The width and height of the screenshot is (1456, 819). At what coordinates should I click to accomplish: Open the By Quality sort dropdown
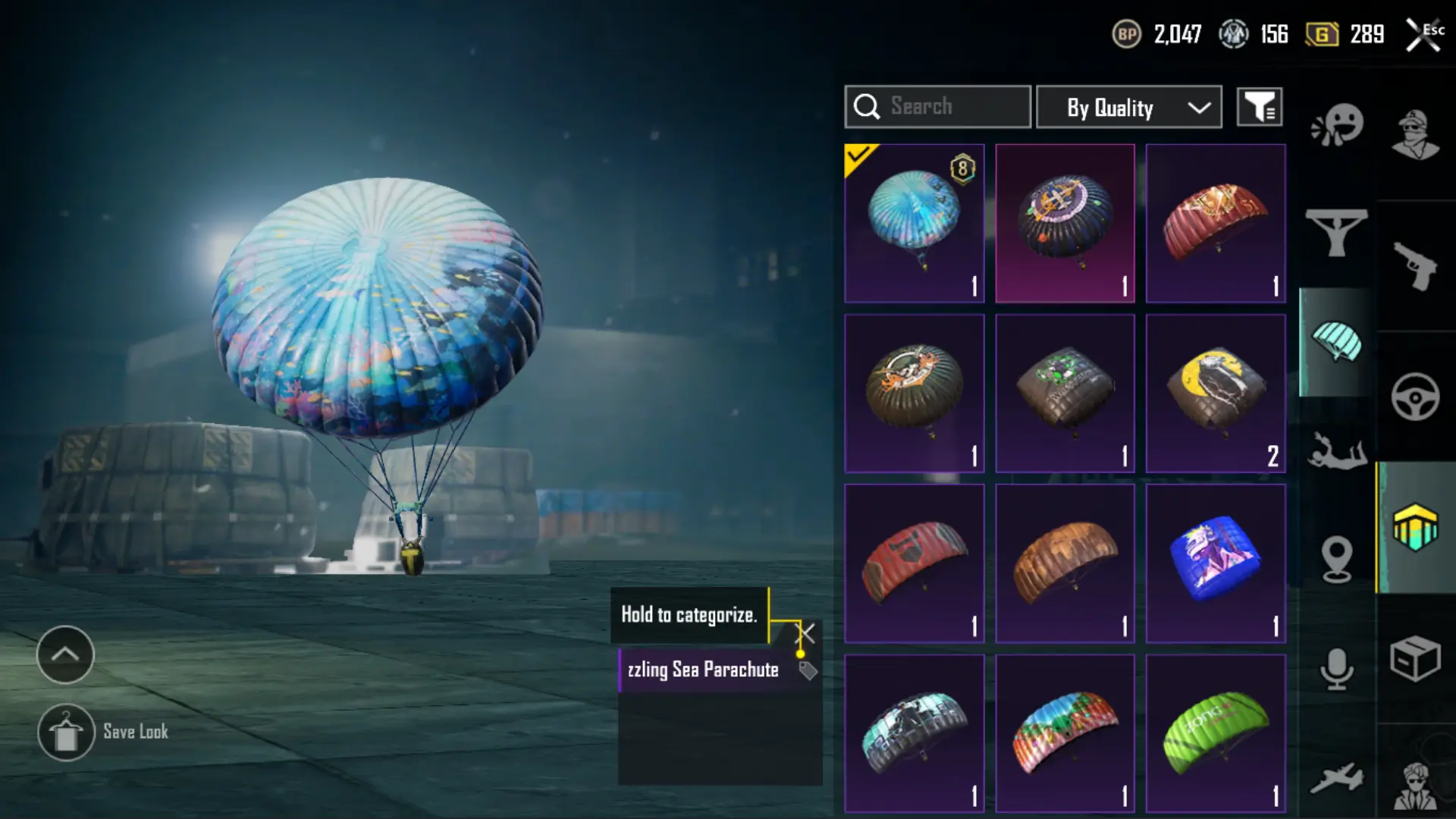[x=1129, y=107]
